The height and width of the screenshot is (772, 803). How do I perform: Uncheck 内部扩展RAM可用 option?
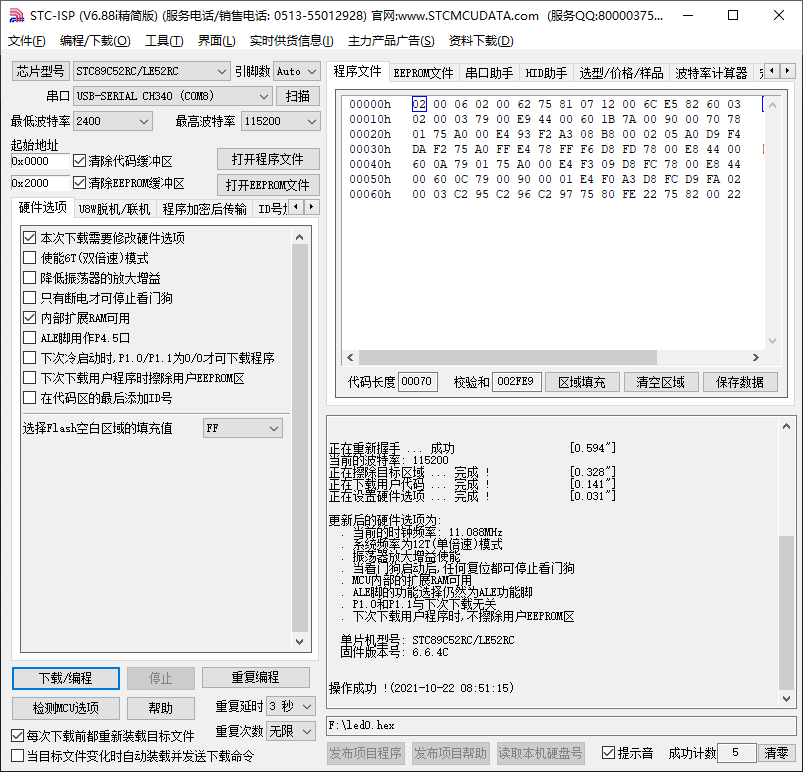click(x=30, y=318)
